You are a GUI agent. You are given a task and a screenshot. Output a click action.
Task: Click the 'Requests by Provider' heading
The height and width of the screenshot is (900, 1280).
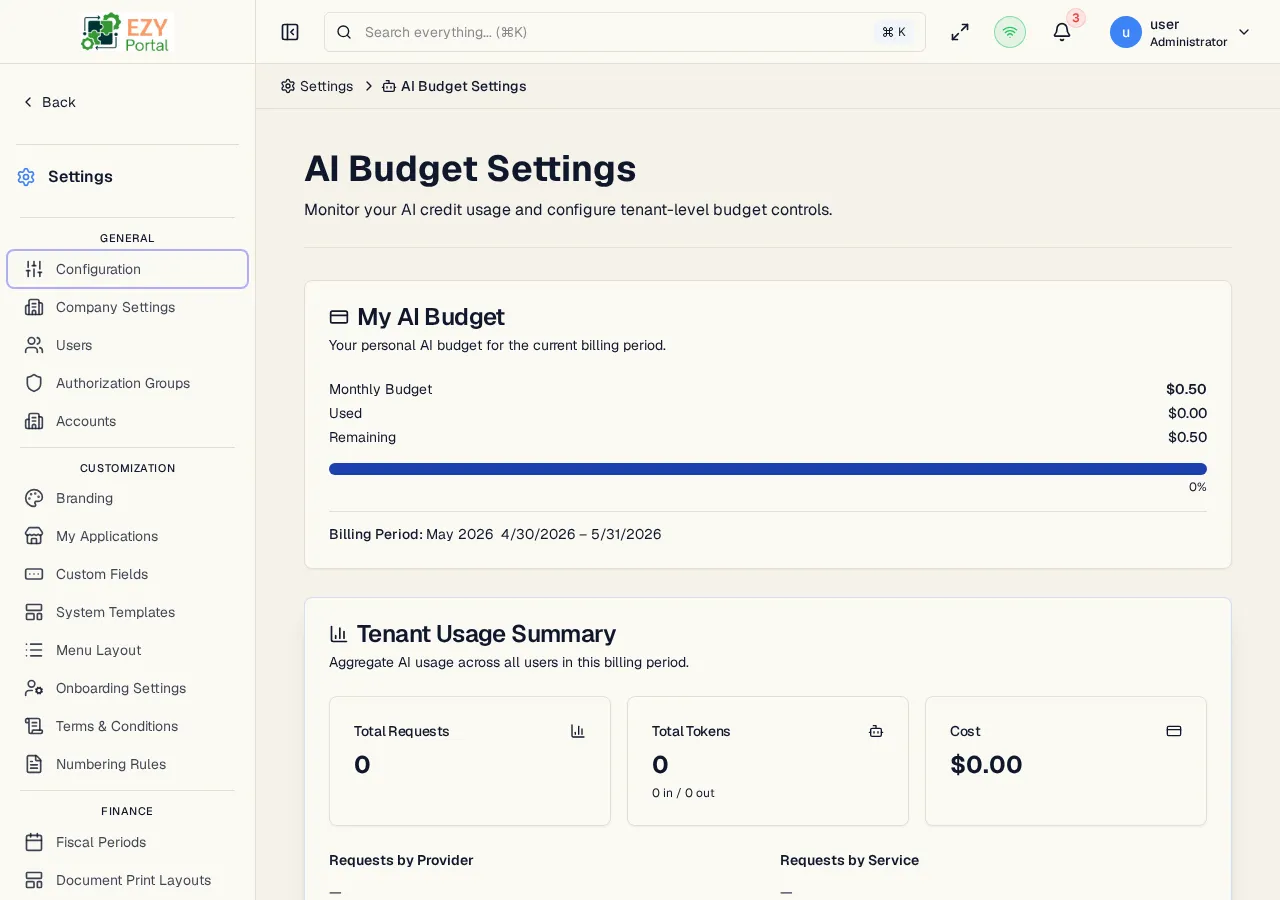(x=401, y=860)
